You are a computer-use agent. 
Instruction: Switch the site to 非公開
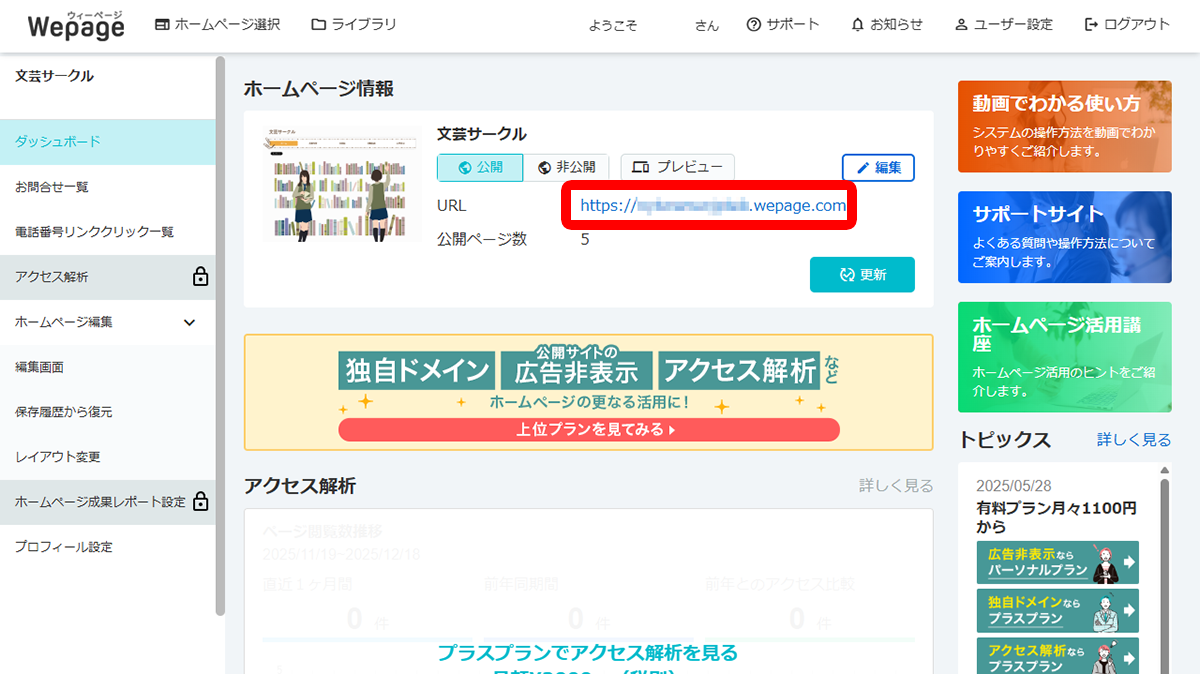click(568, 167)
